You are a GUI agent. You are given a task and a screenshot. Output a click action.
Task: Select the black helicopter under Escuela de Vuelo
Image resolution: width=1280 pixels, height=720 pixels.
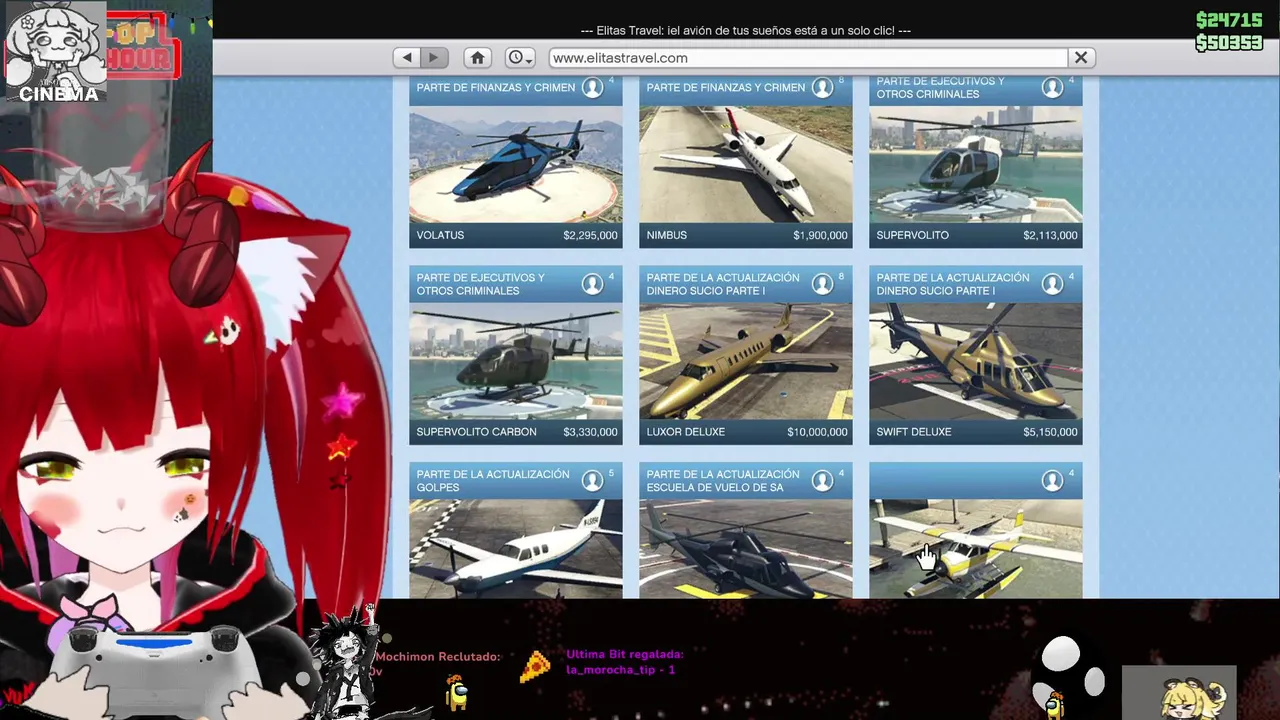coord(746,549)
